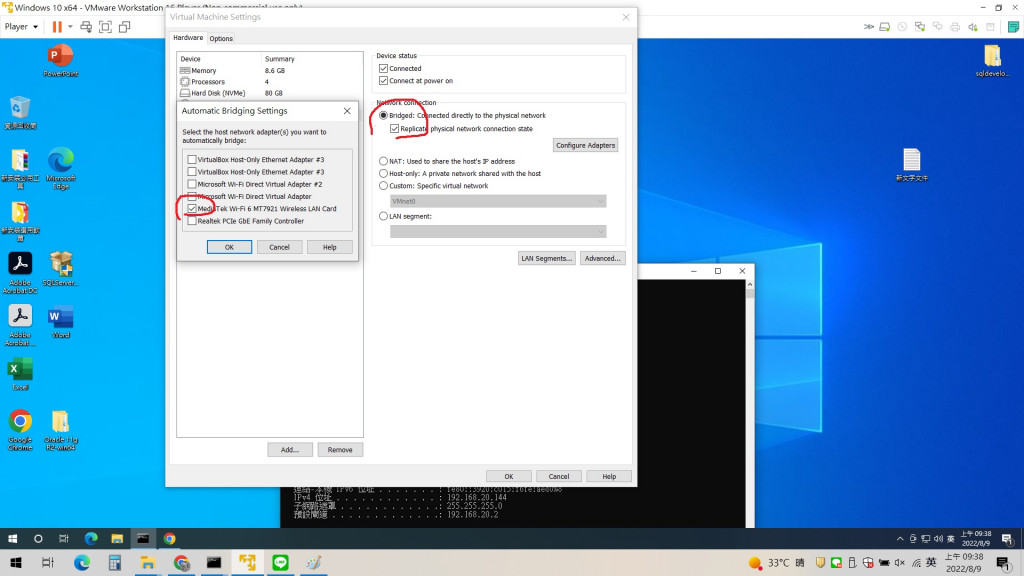1024x576 pixels.
Task: Uncheck MediaTek Wi-Fi 6 MT7921 Wireless LAN Card
Action: (191, 208)
